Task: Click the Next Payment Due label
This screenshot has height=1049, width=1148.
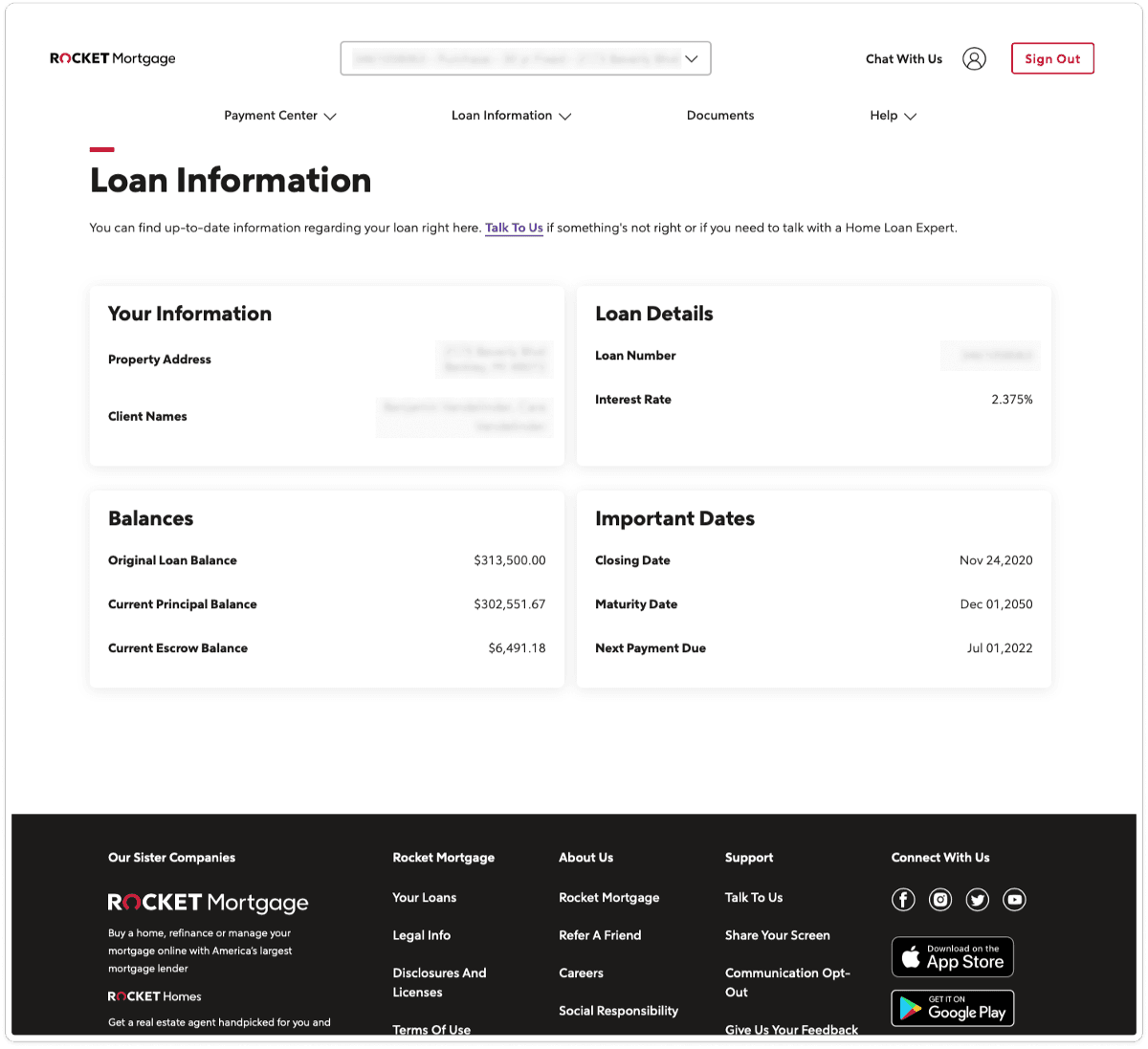Action: (x=651, y=648)
